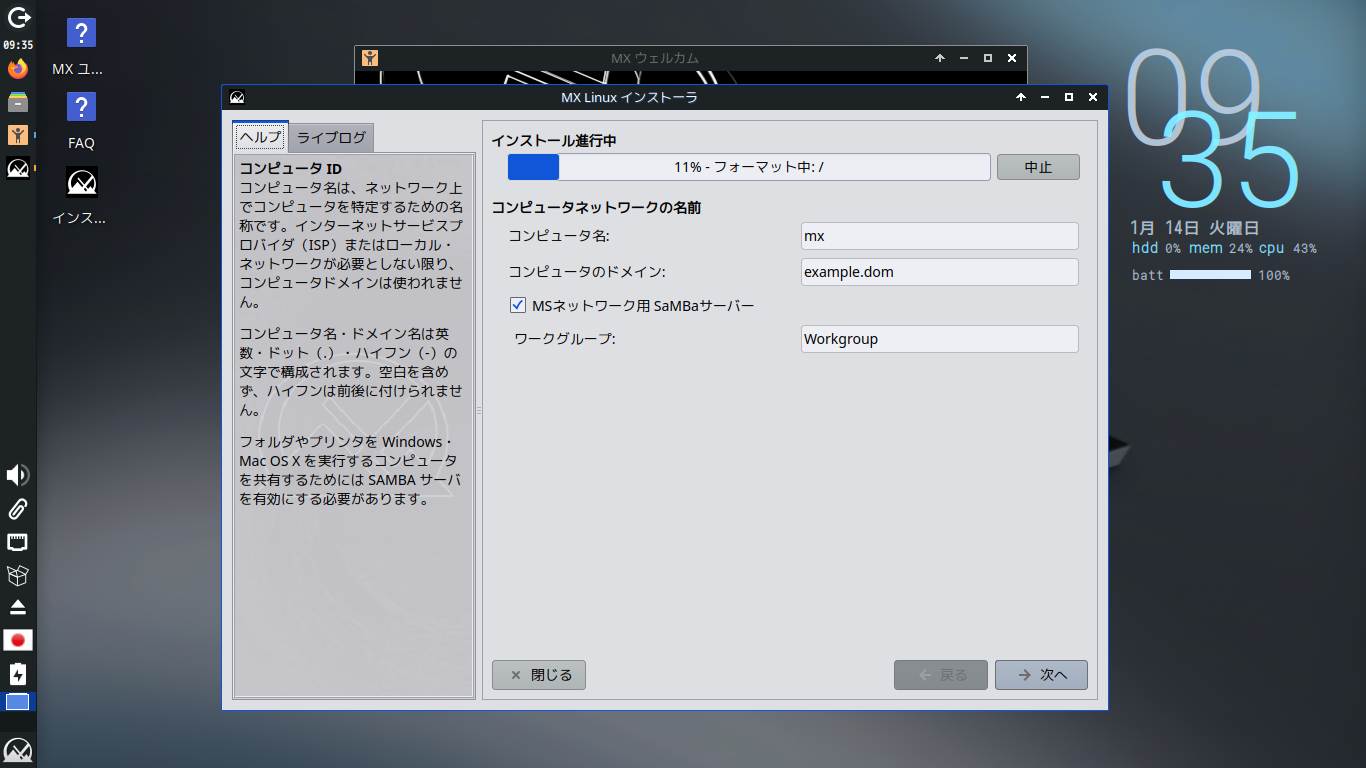
Task: Click the package updater box icon
Action: [17, 575]
